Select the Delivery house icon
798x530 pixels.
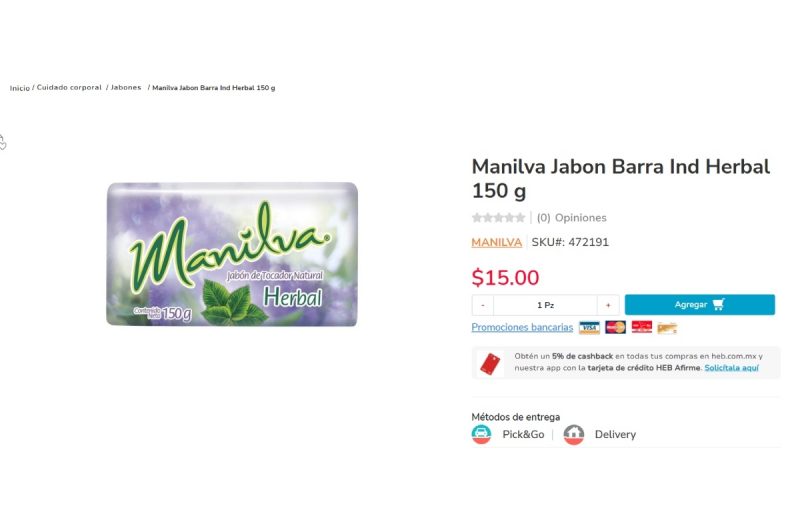(574, 435)
